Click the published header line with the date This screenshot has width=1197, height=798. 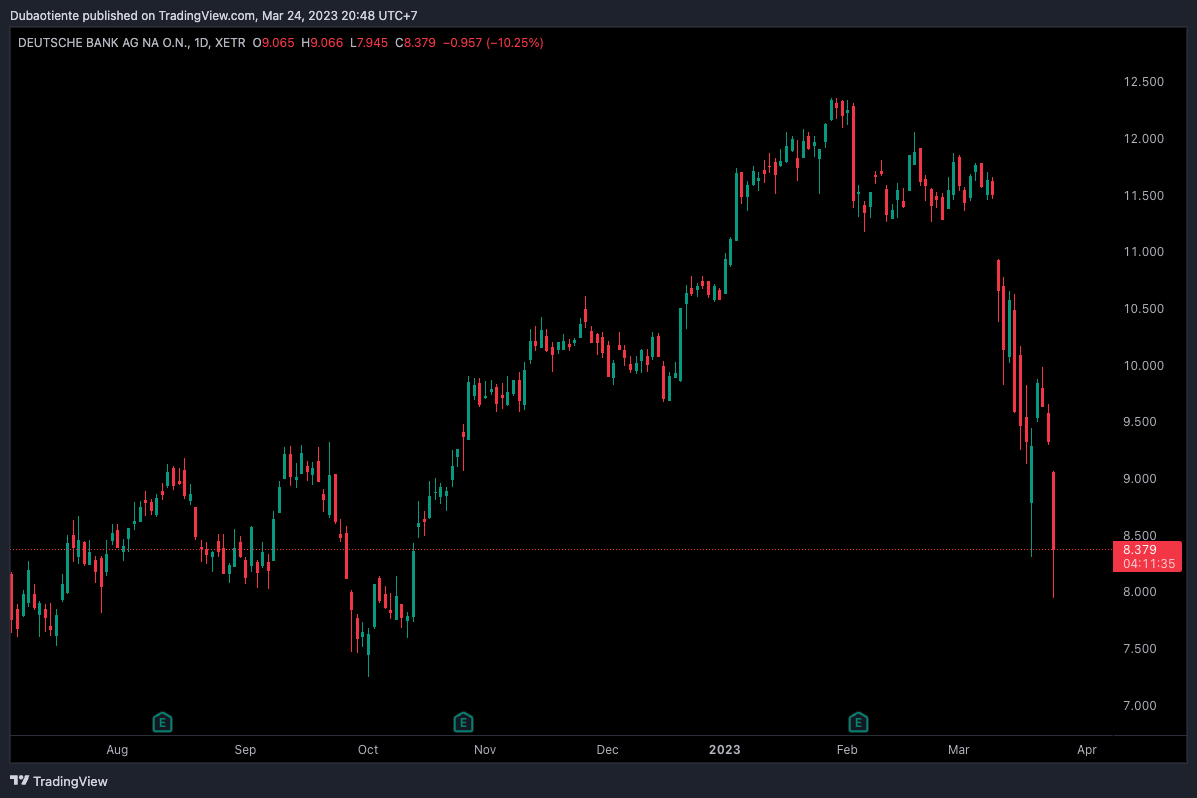(x=214, y=15)
